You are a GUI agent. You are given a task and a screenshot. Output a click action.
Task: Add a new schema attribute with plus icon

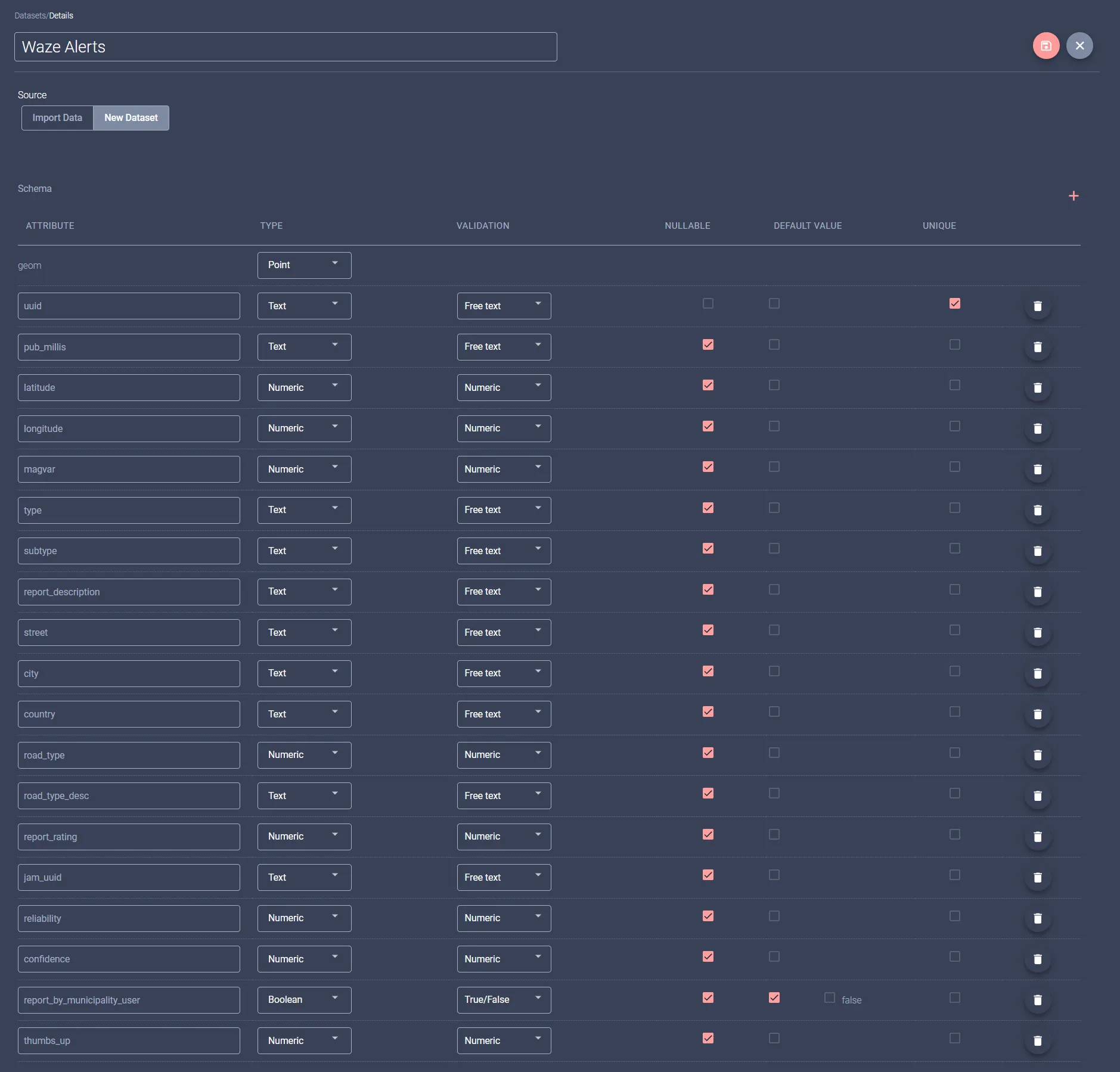point(1073,196)
